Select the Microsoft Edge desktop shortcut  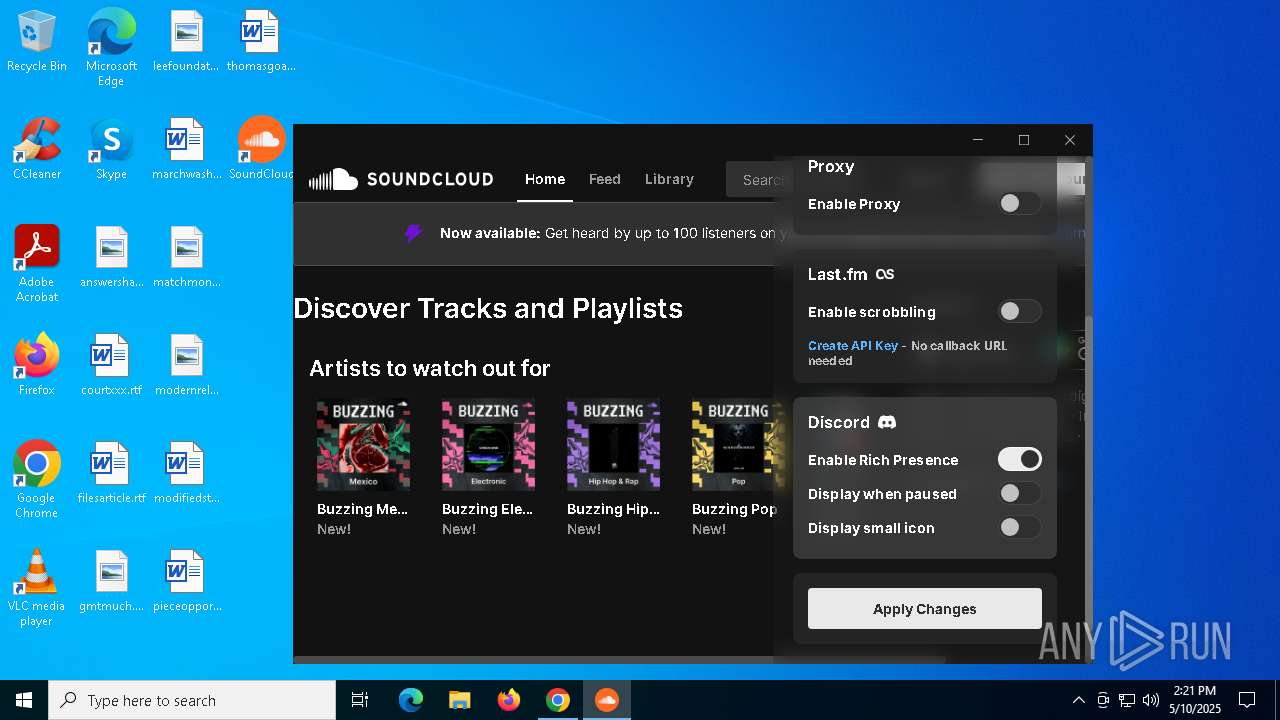click(111, 48)
